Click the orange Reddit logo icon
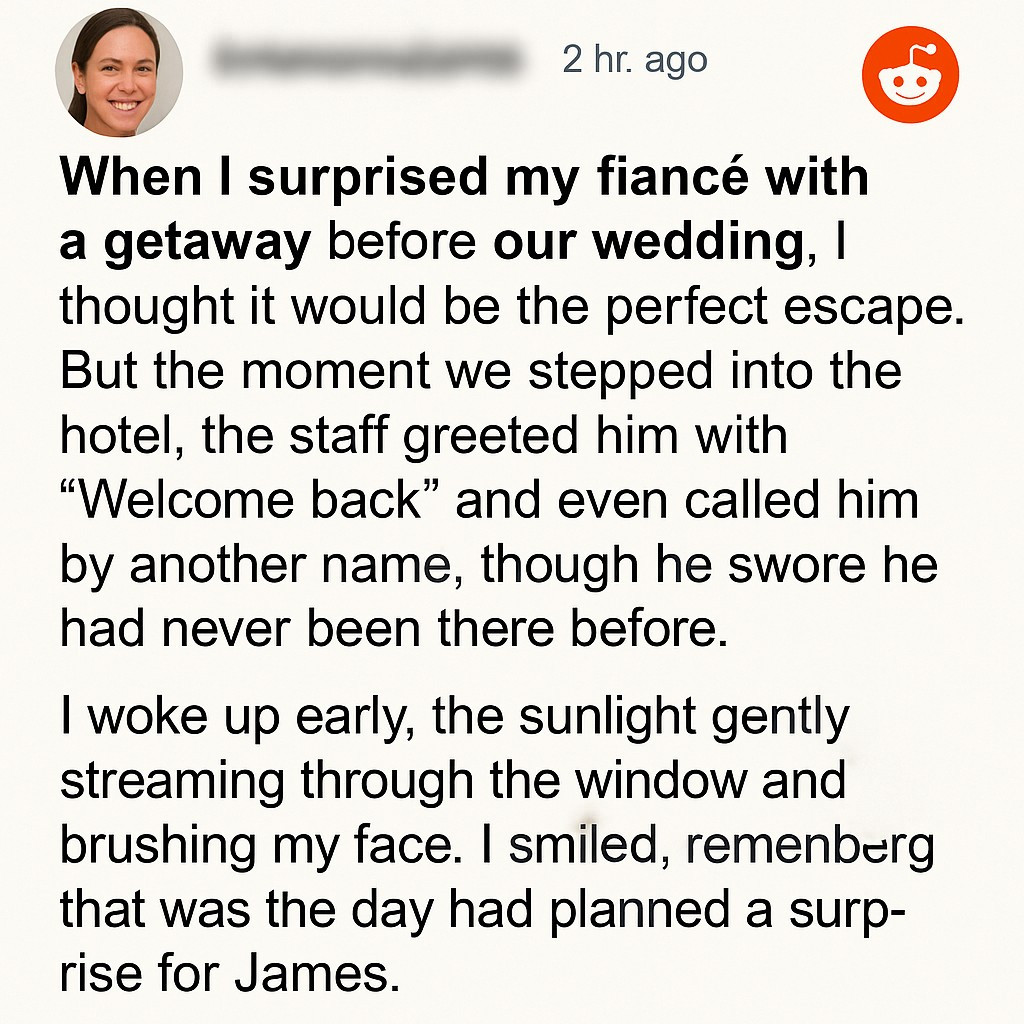The height and width of the screenshot is (1024, 1024). (910, 74)
